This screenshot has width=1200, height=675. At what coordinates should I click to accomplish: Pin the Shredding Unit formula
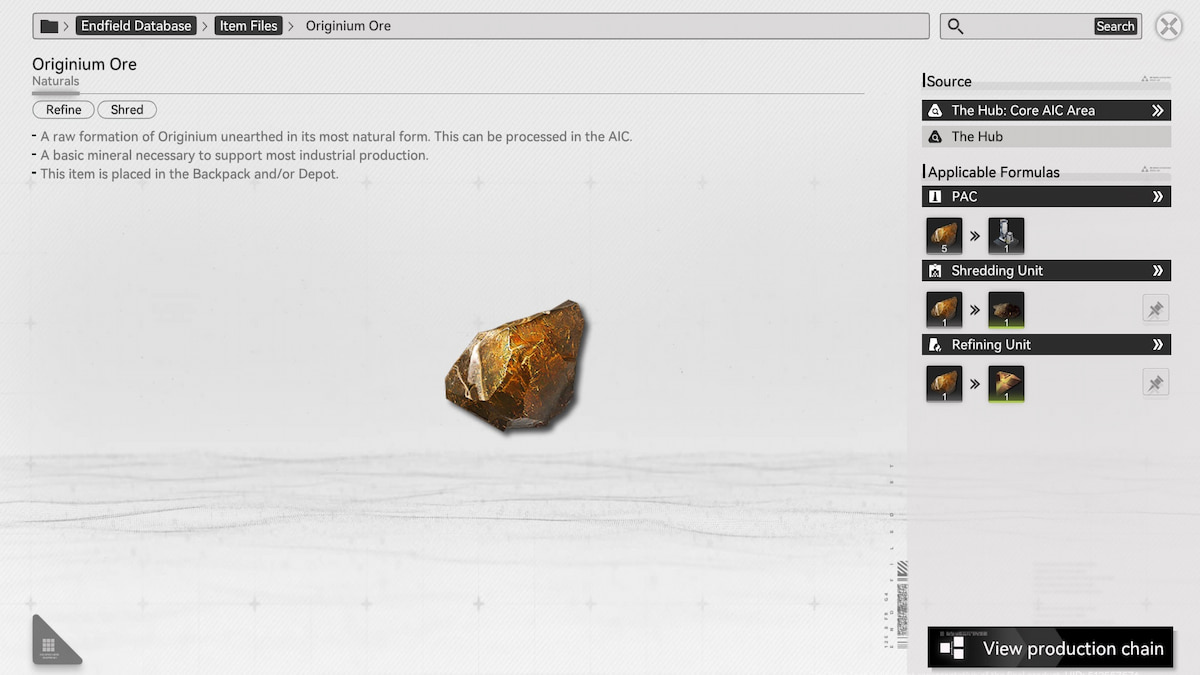[1155, 310]
